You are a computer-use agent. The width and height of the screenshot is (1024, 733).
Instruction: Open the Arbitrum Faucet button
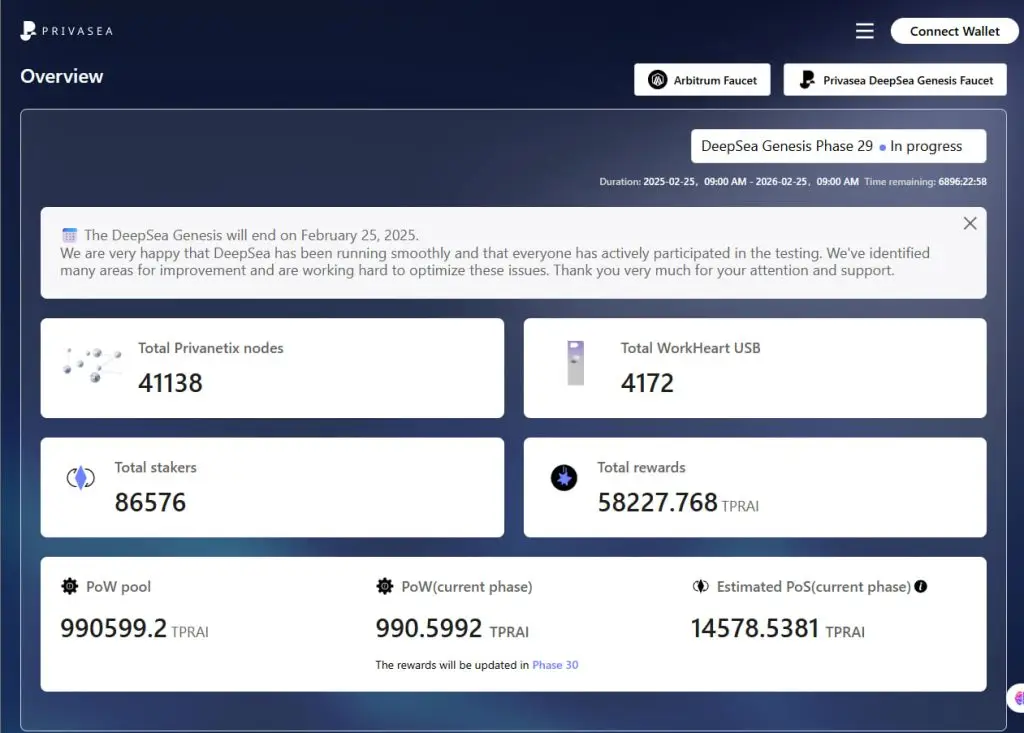pos(702,80)
